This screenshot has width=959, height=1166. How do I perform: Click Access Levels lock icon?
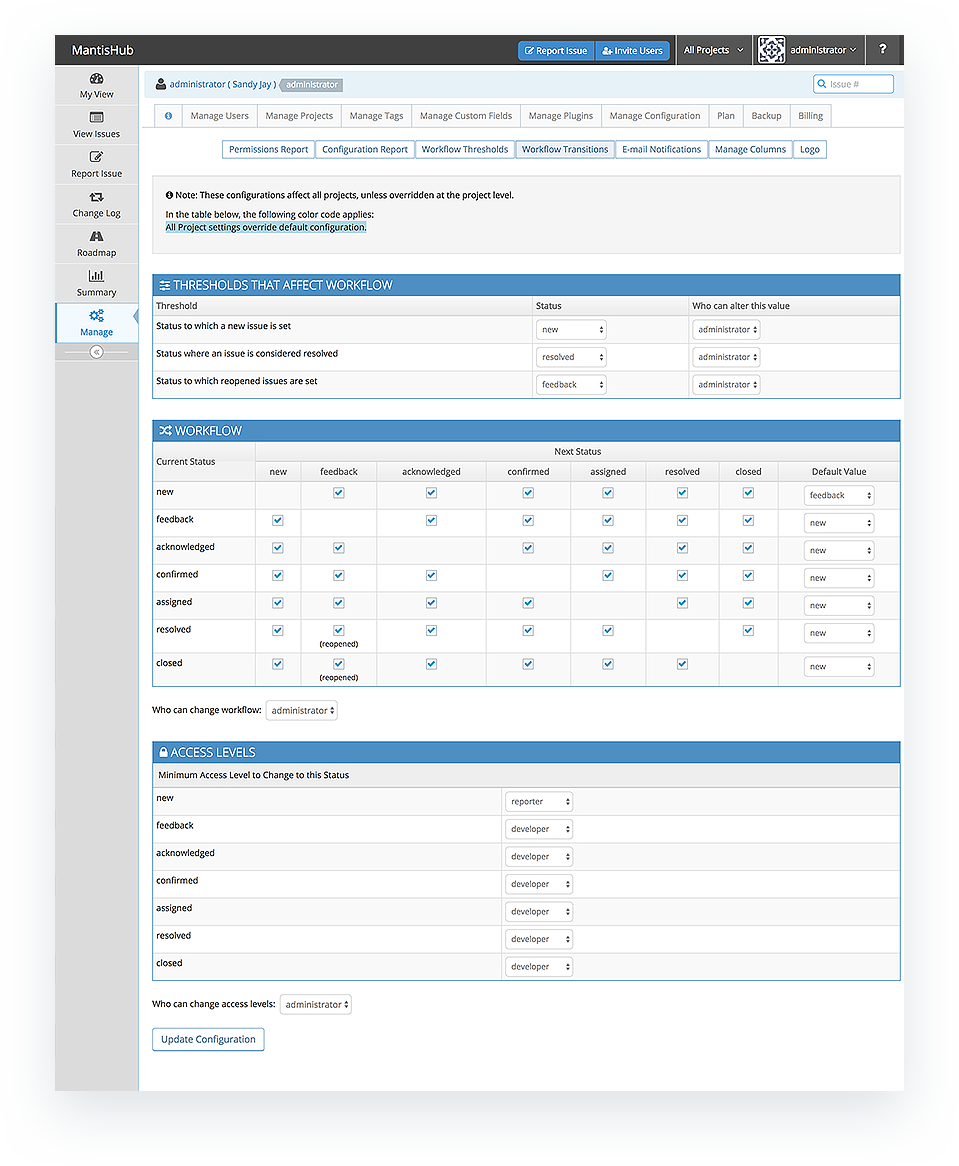coord(163,753)
